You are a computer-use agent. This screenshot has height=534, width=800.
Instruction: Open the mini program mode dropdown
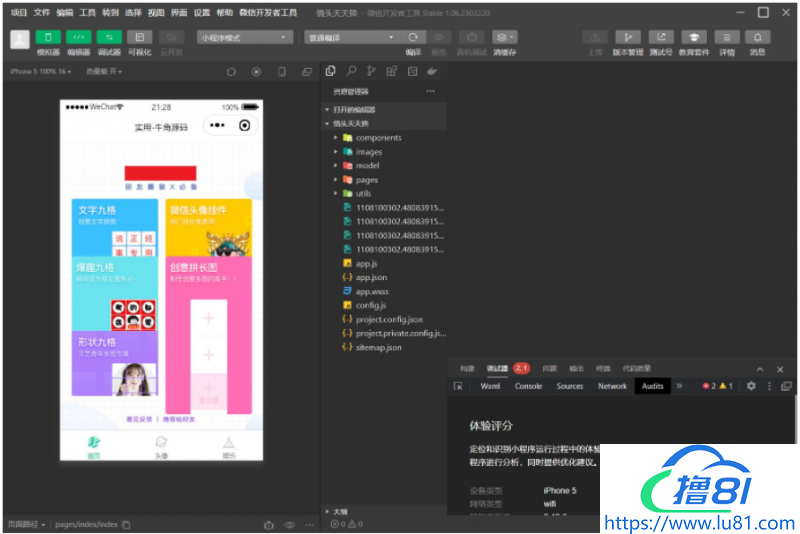coord(245,37)
